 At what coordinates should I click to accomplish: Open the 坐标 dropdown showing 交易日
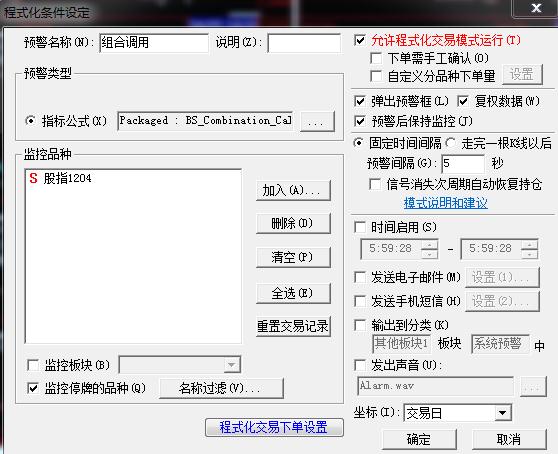pos(458,413)
